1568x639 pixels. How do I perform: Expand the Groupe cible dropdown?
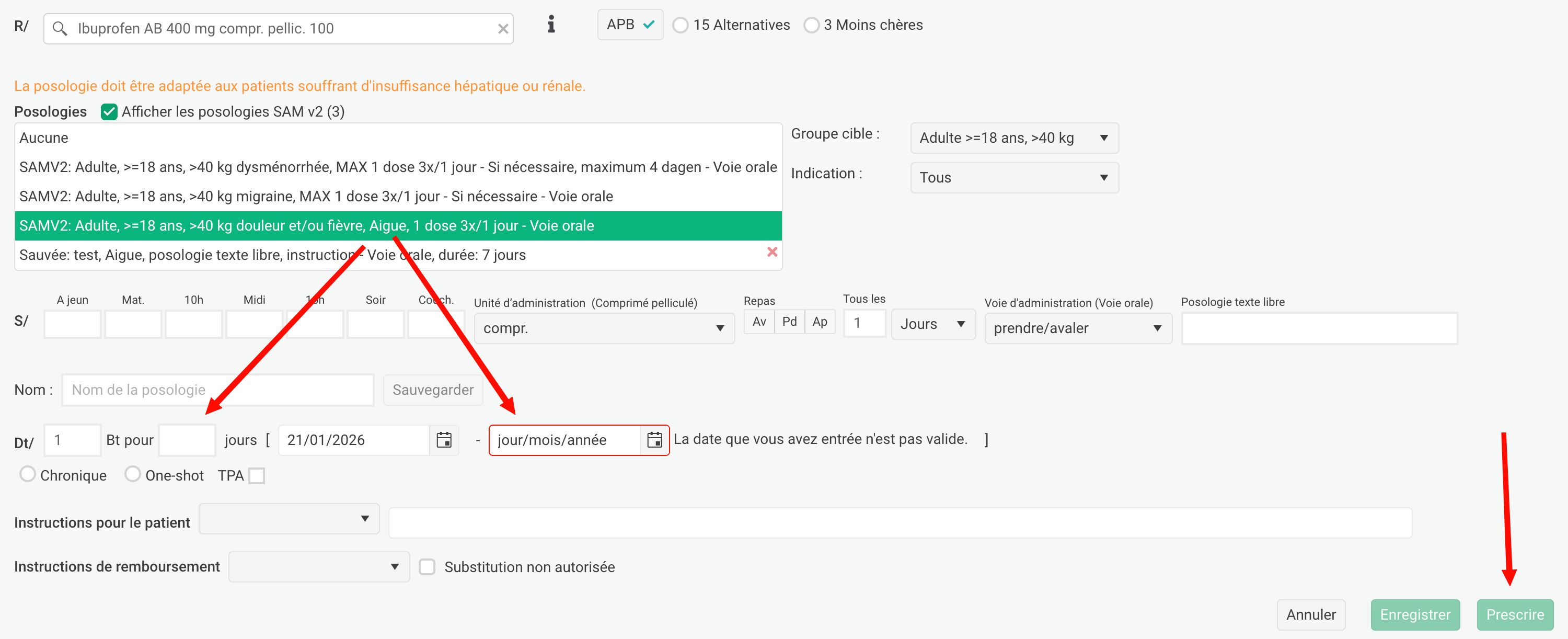1014,138
